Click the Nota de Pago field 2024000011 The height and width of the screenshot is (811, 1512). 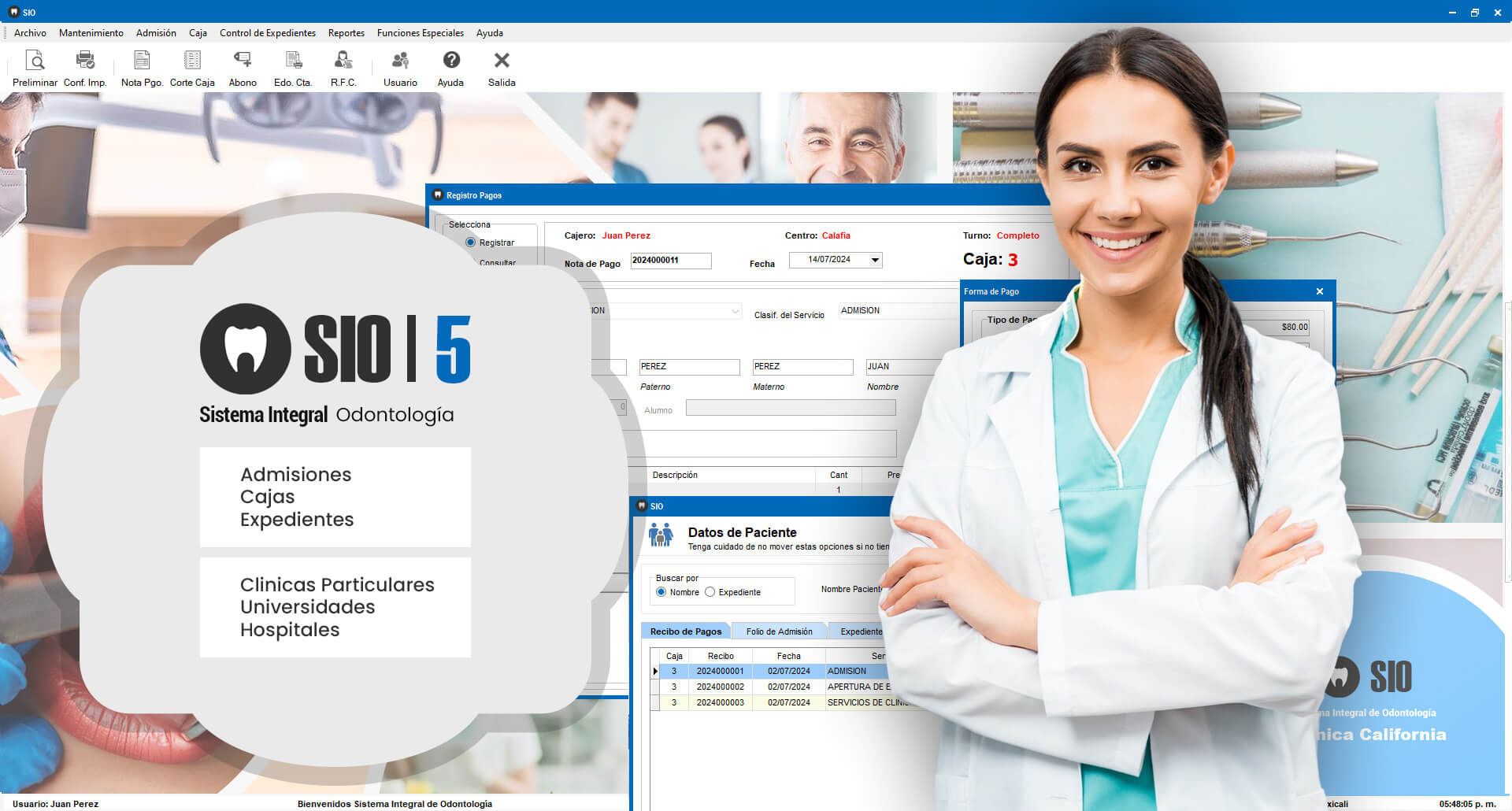(x=671, y=261)
